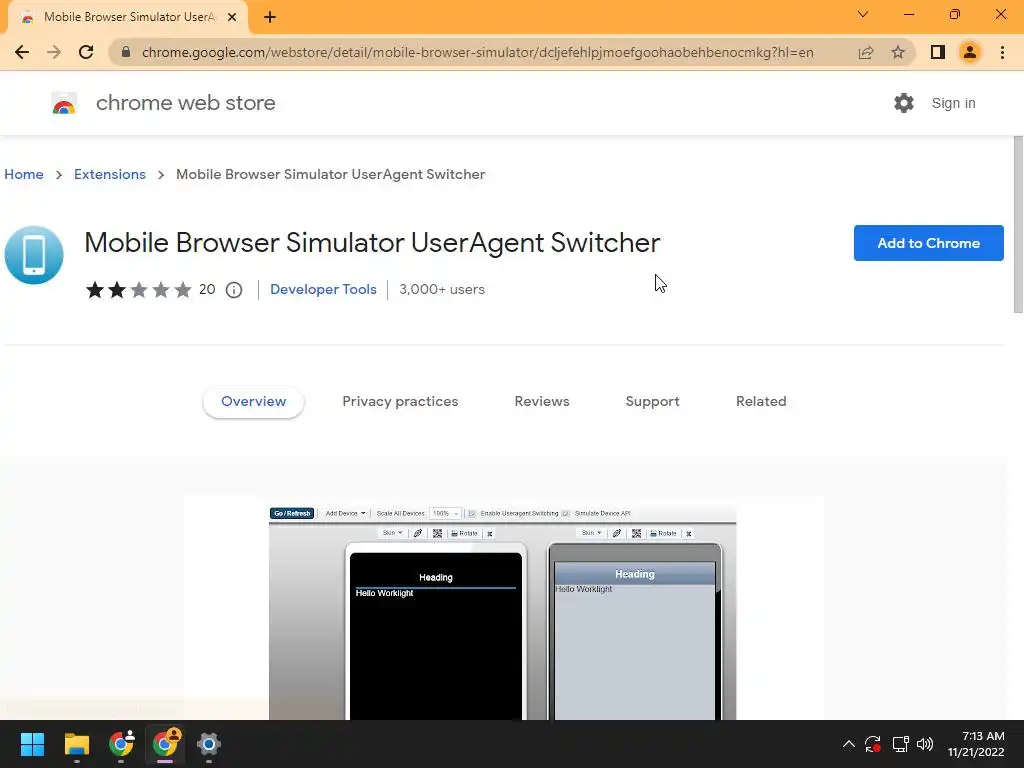Show hidden system tray icons

(848, 744)
